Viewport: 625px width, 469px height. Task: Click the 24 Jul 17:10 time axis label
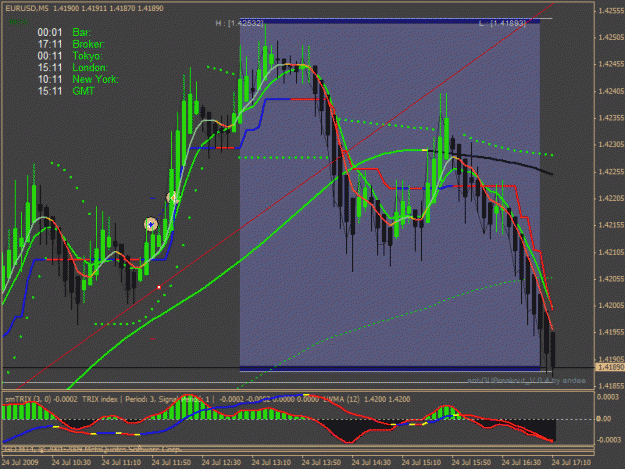571,463
